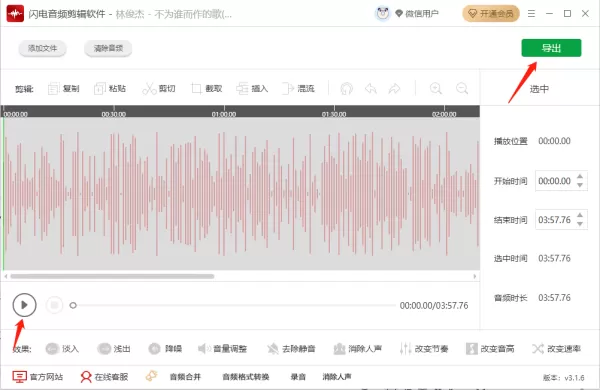Open the Recording (录音) tool
Image resolution: width=600 pixels, height=390 pixels.
[298, 377]
